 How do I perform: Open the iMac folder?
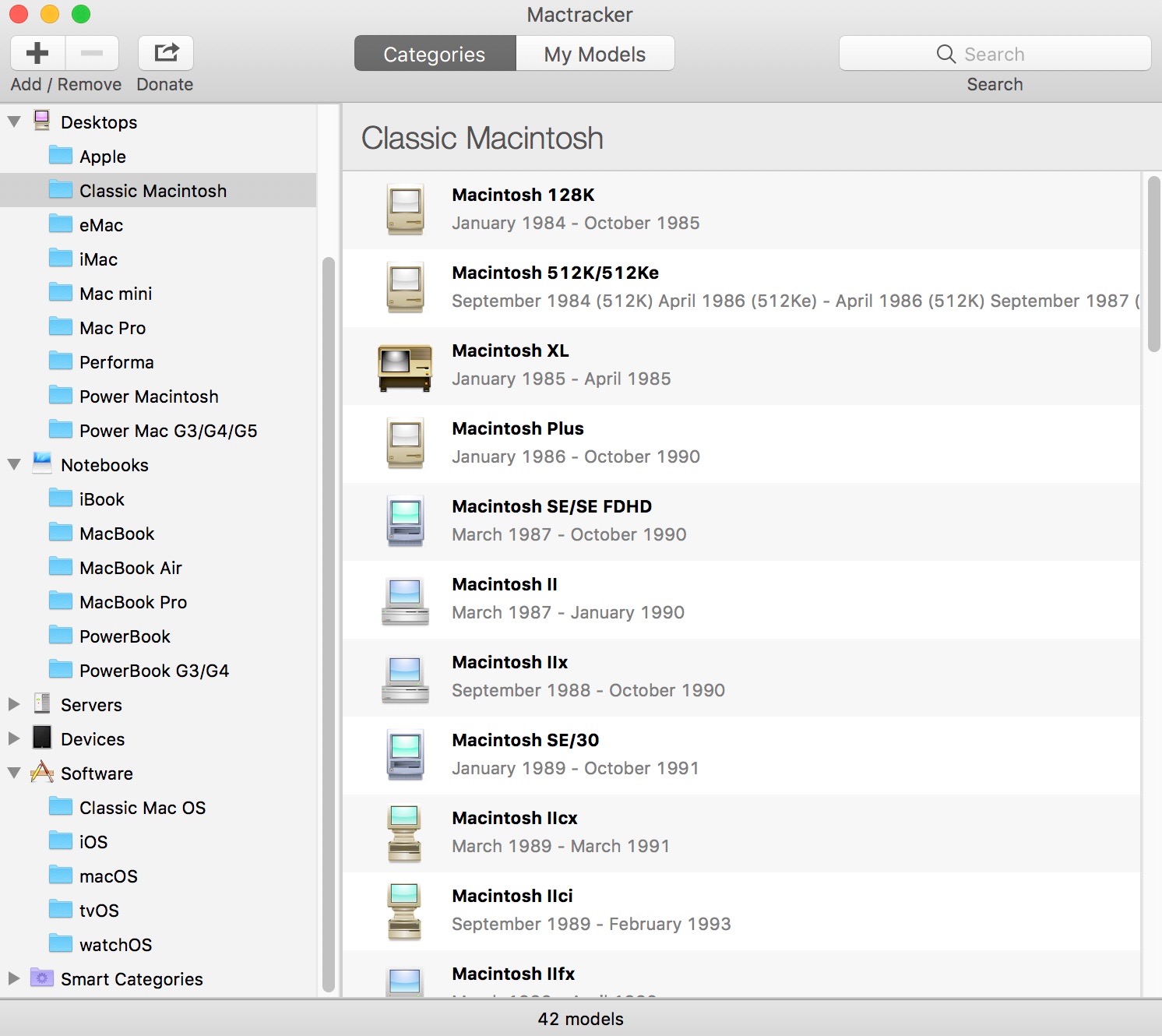pos(158,259)
